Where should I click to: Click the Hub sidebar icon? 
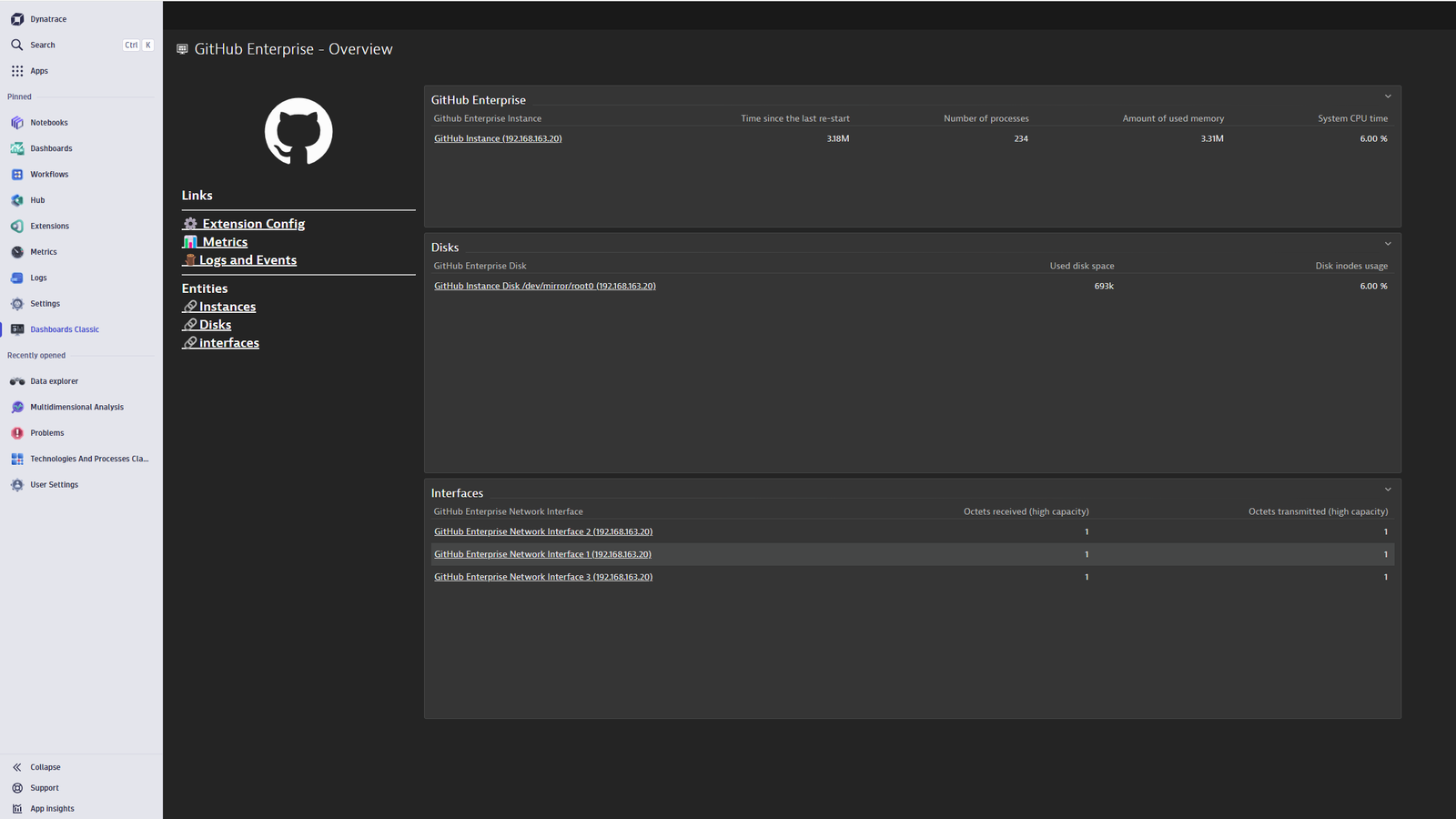(x=17, y=200)
